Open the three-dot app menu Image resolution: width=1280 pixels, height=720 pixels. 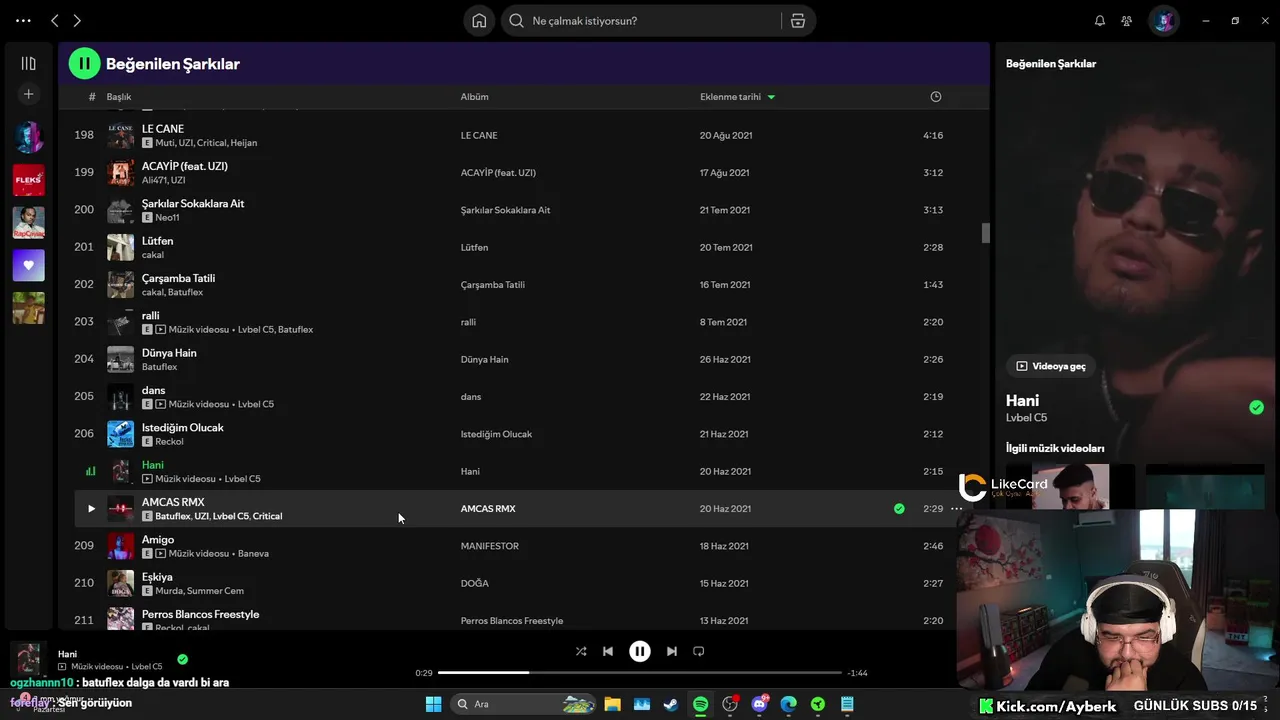(23, 20)
